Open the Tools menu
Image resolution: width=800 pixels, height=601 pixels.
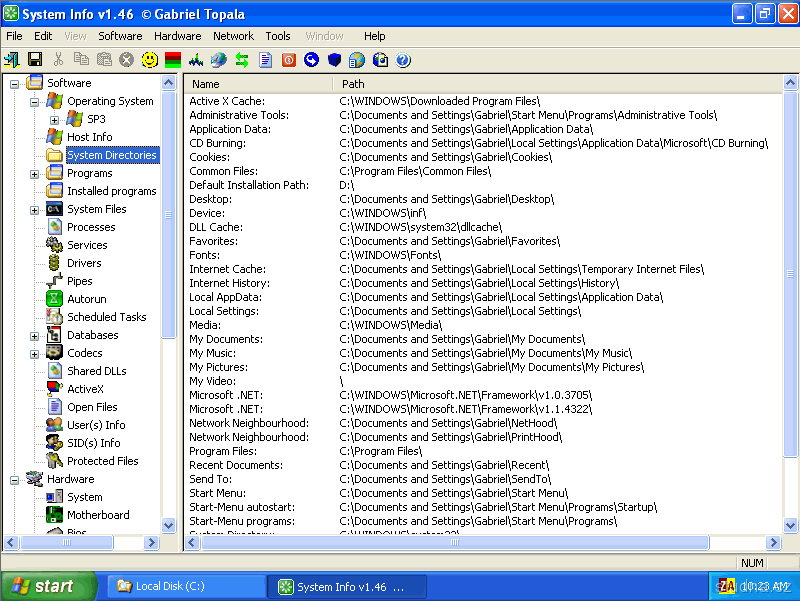[x=278, y=36]
